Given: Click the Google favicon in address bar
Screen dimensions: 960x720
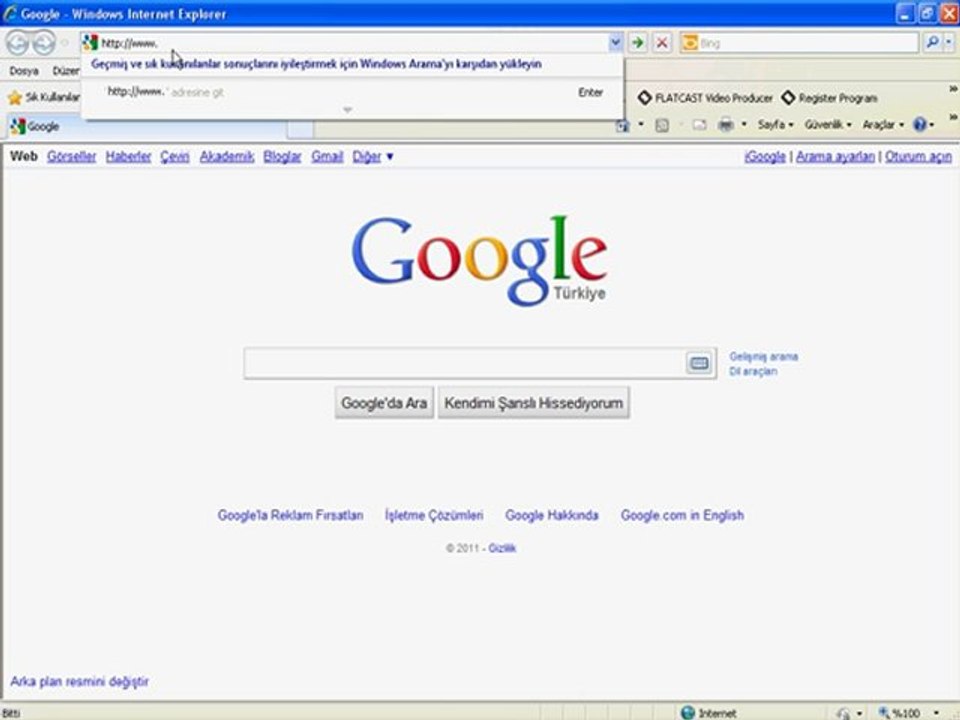Looking at the screenshot, I should [x=91, y=43].
